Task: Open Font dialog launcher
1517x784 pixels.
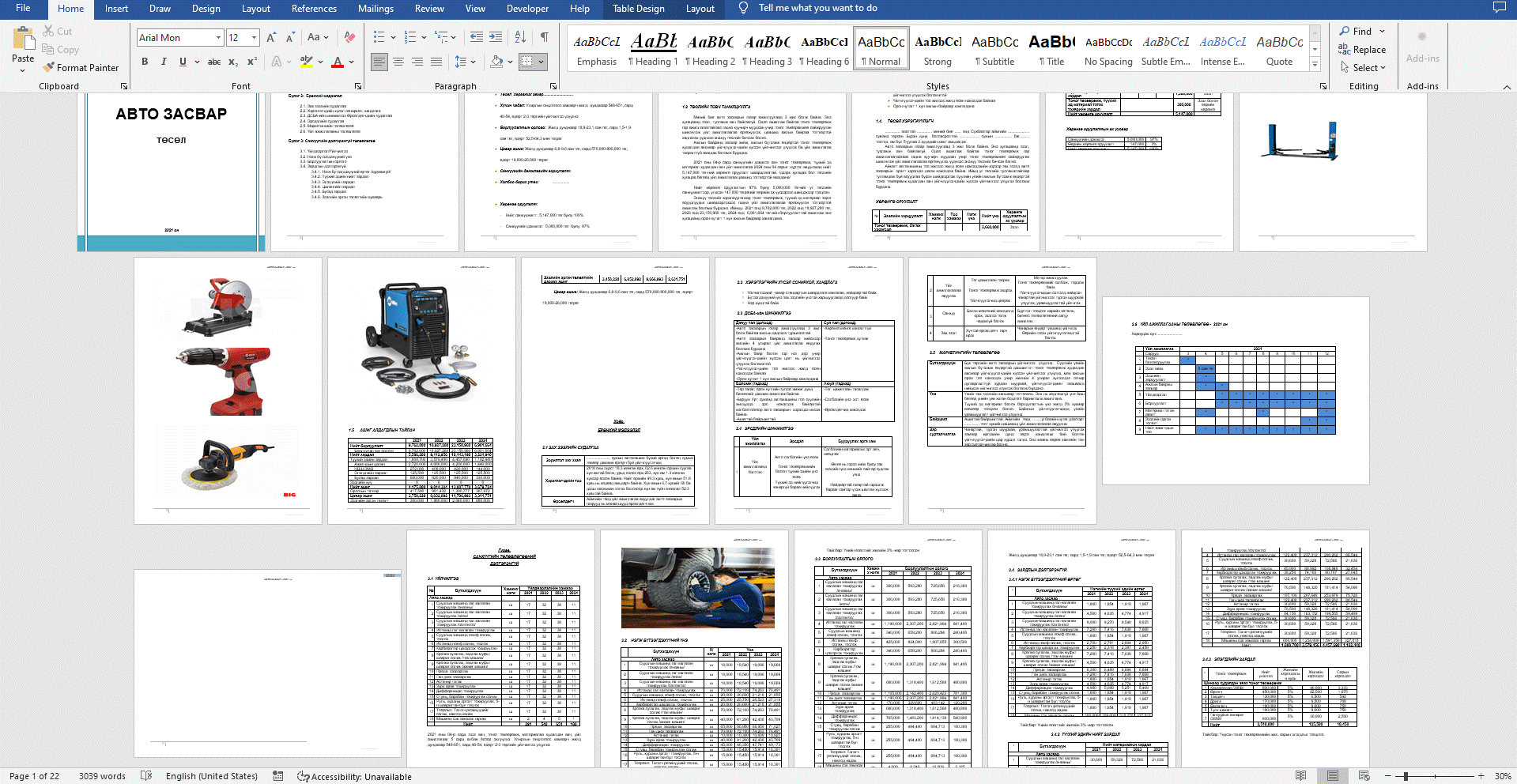Action: 358,86
